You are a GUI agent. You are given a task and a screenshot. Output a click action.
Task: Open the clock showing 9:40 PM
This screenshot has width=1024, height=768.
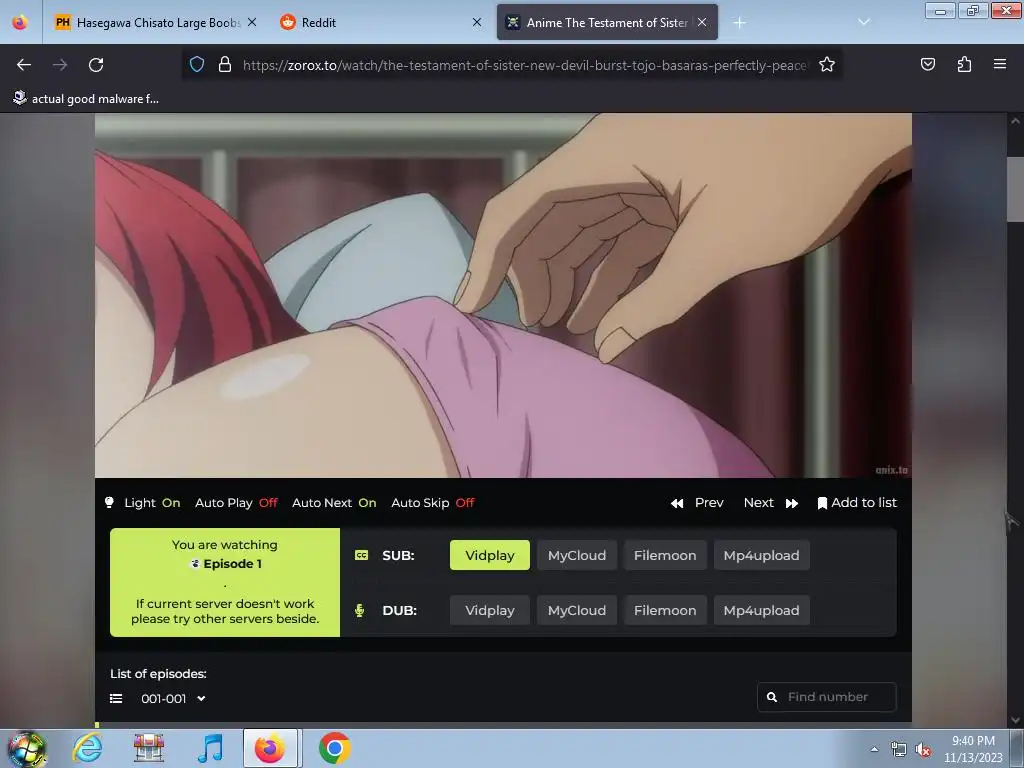point(973,749)
